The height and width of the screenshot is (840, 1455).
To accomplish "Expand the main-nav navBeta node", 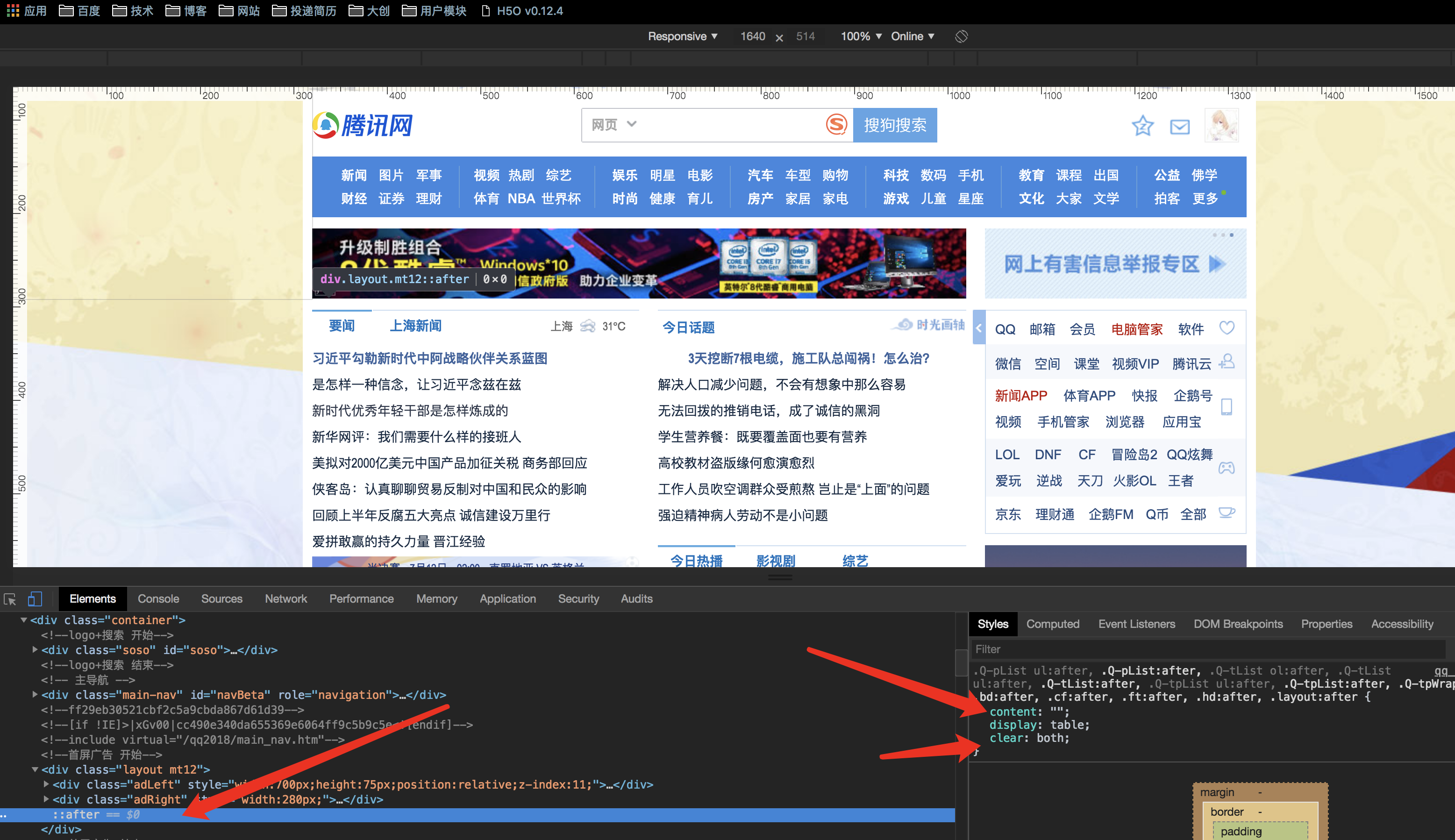I will [x=35, y=695].
